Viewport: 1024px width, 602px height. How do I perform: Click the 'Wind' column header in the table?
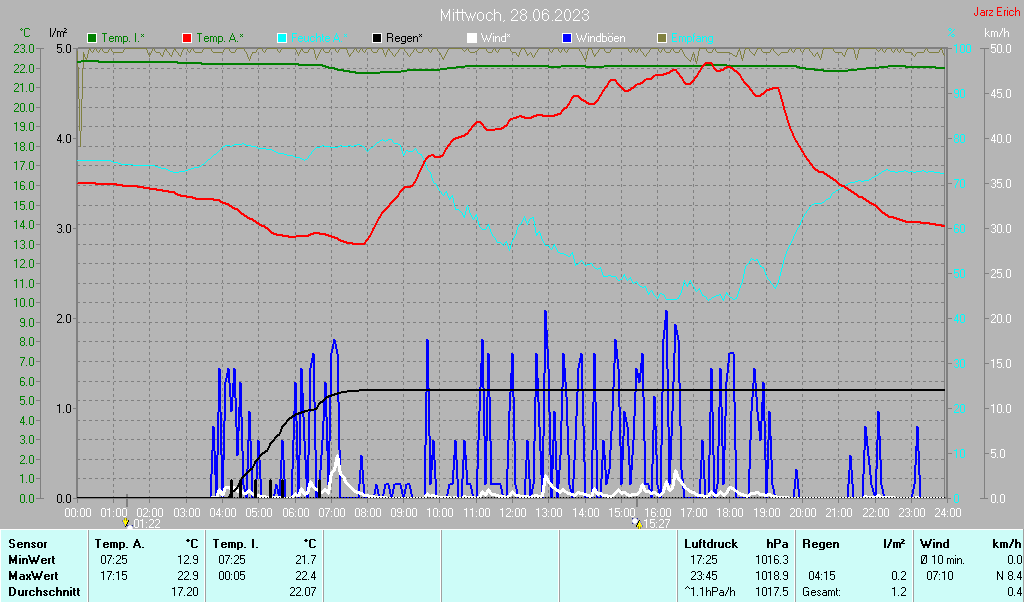coord(934,544)
